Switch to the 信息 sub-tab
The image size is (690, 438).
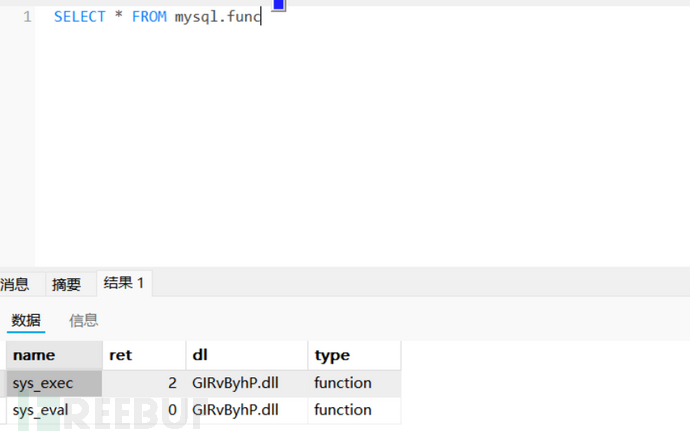tap(83, 320)
